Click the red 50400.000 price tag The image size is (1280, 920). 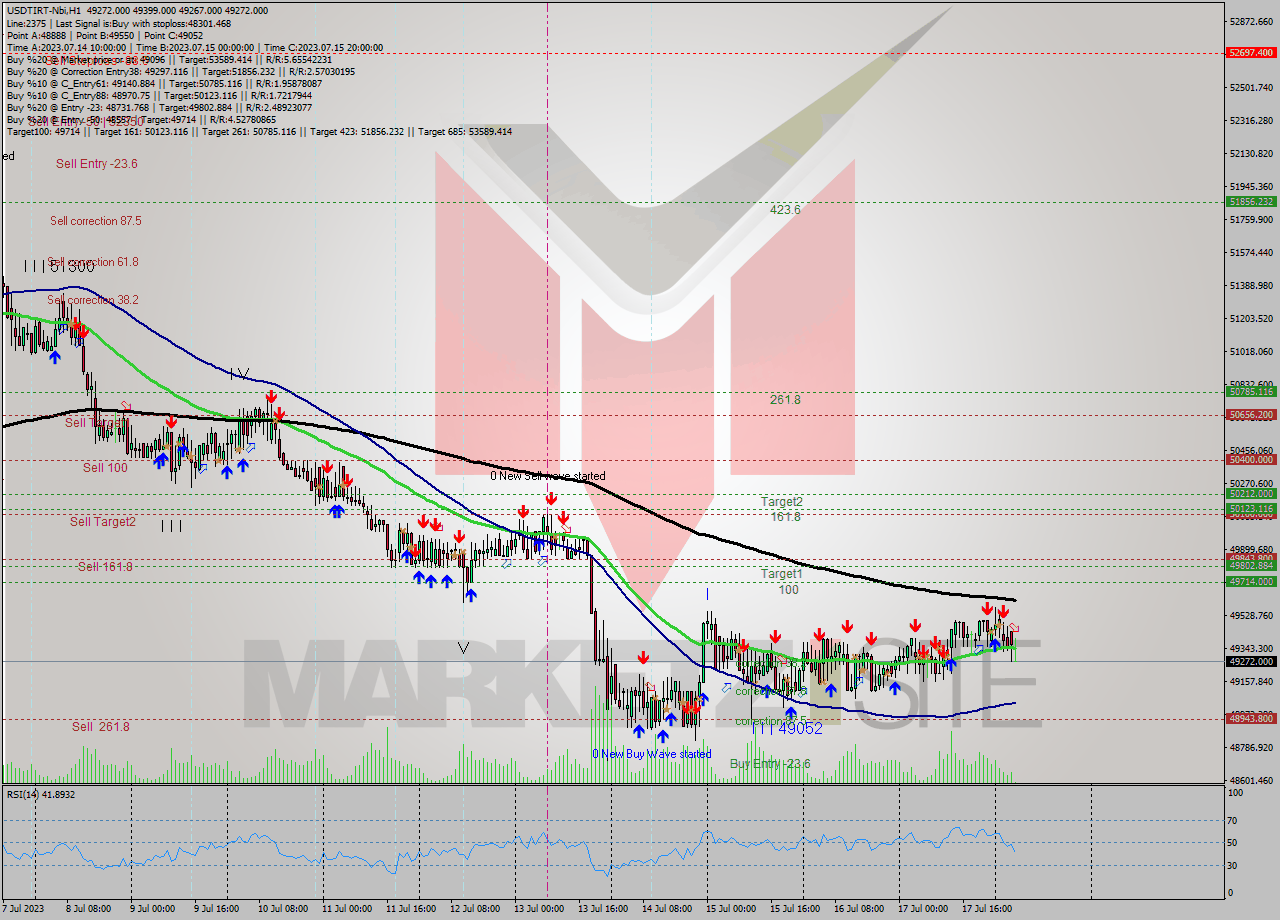[1251, 459]
